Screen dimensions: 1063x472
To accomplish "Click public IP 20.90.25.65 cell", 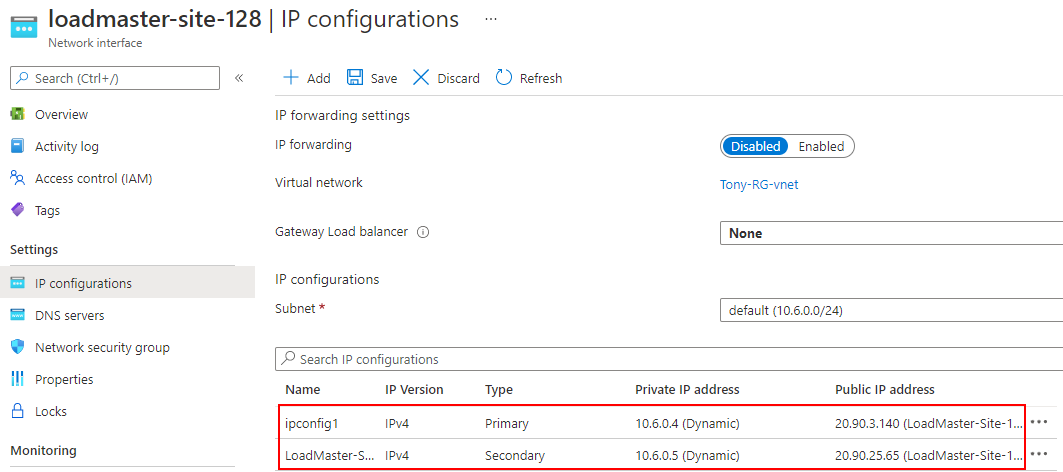I will point(929,455).
